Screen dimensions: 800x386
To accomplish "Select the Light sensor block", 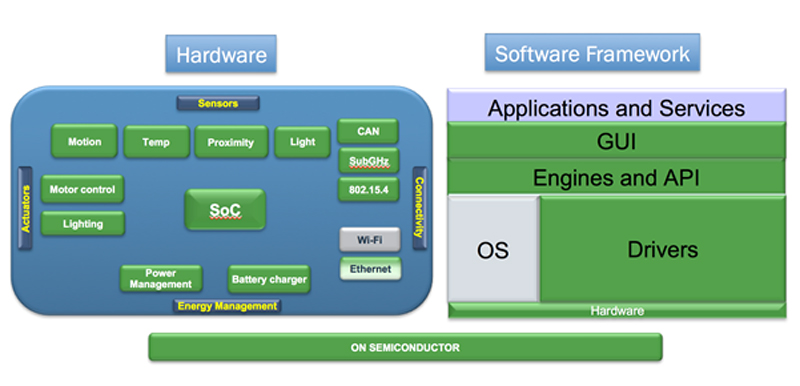I will pos(302,142).
